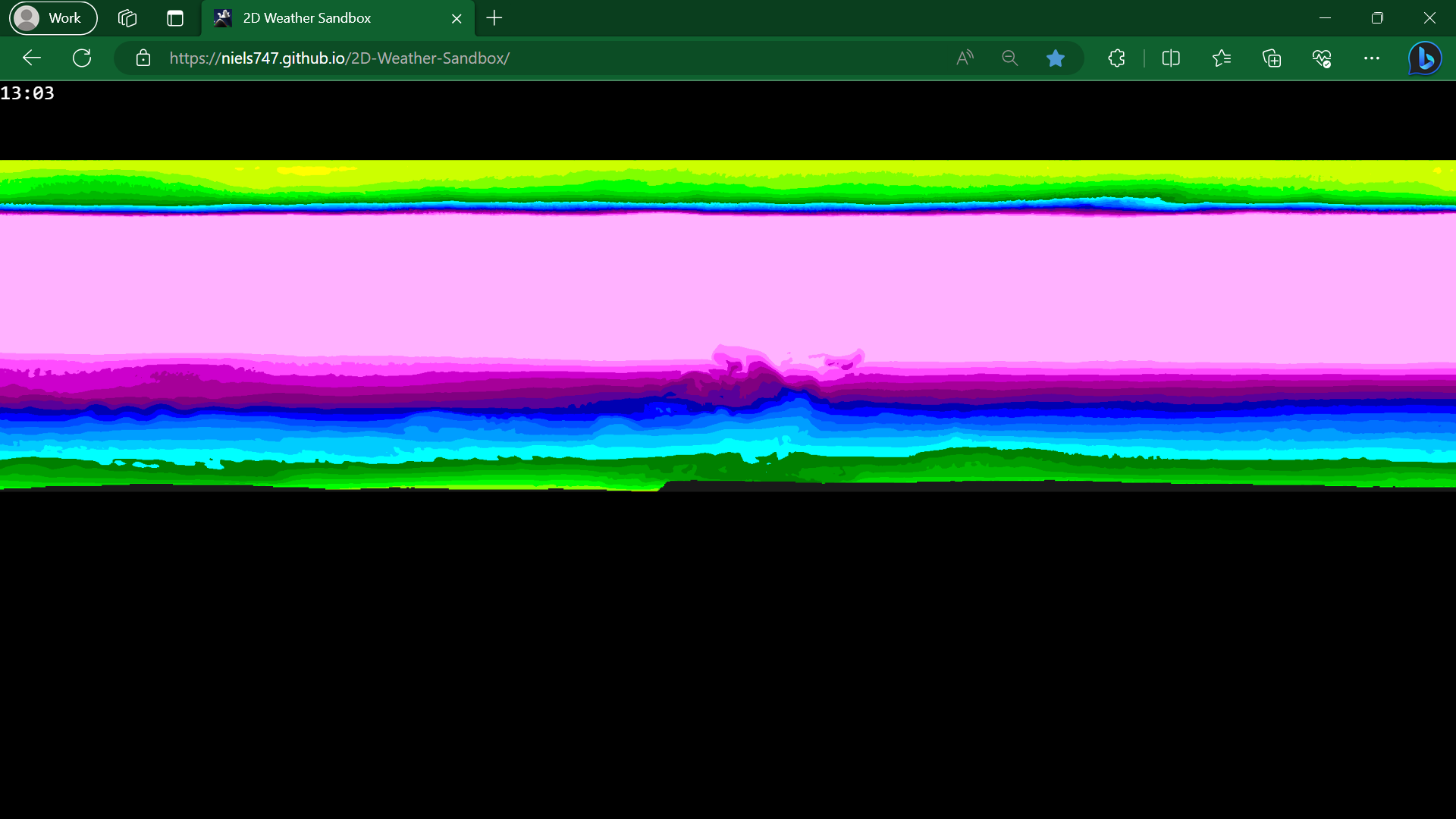
Task: Open the Extensions puzzle icon
Action: [1116, 58]
